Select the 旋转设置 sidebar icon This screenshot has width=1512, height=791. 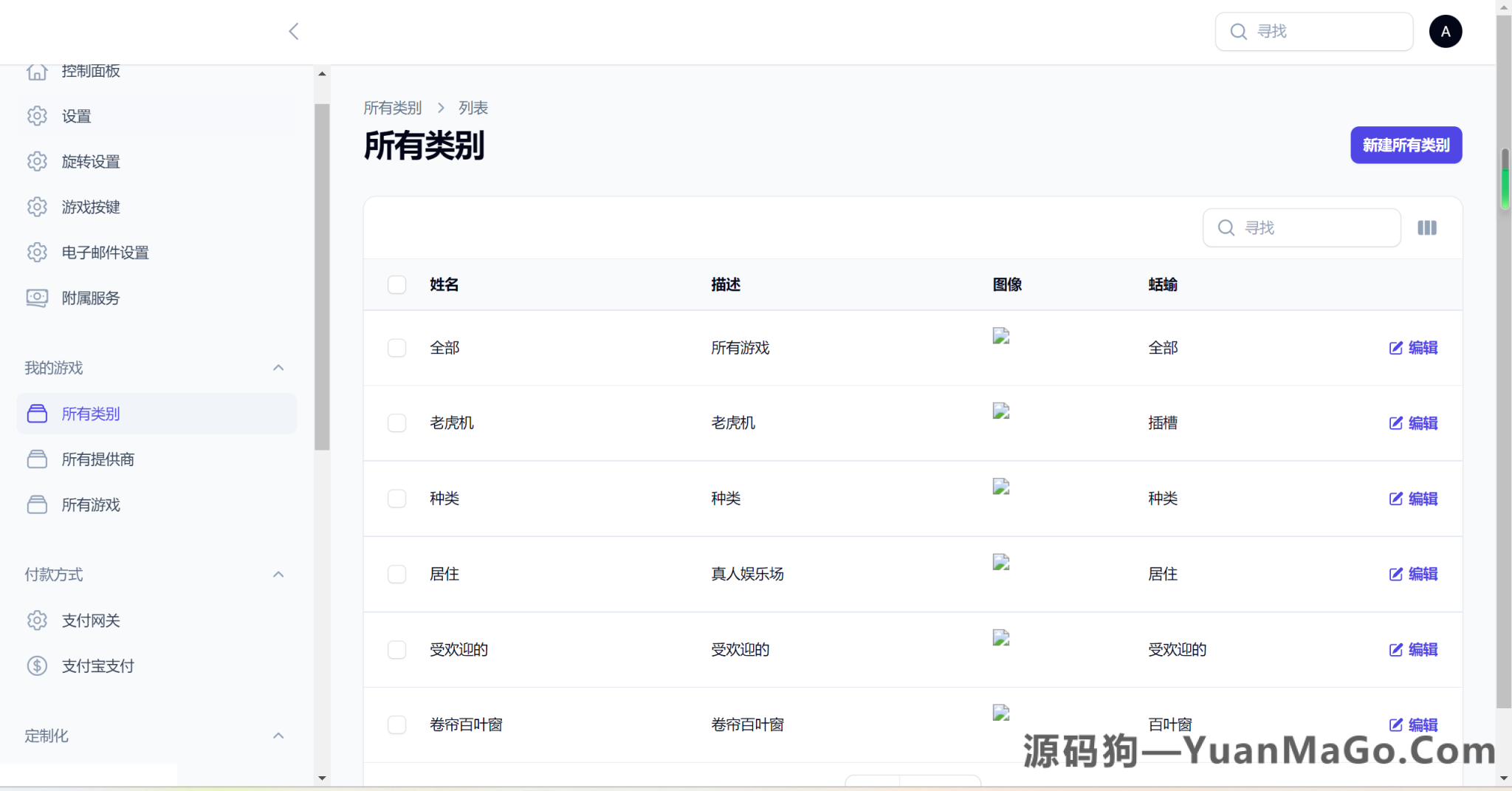(x=37, y=161)
